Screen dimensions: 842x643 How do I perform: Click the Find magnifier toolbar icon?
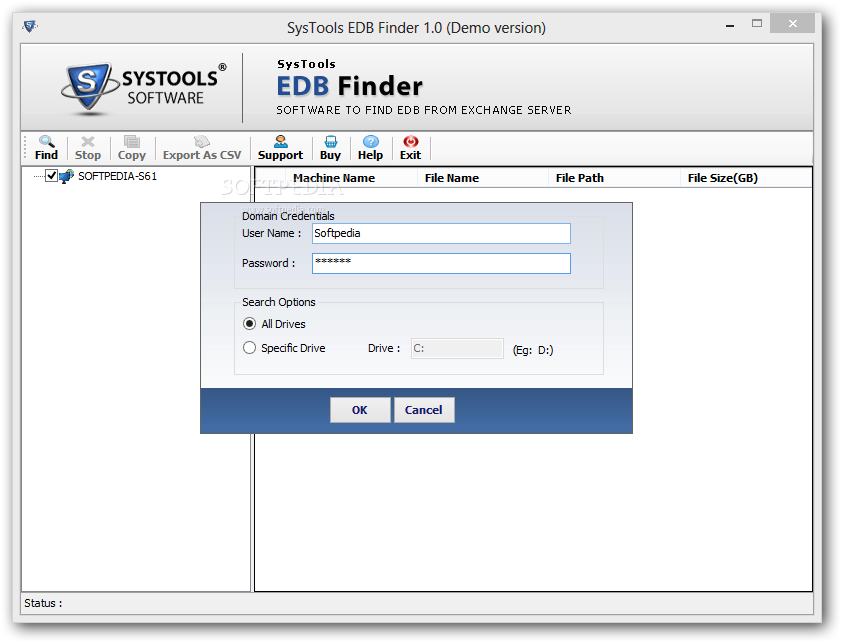click(46, 142)
